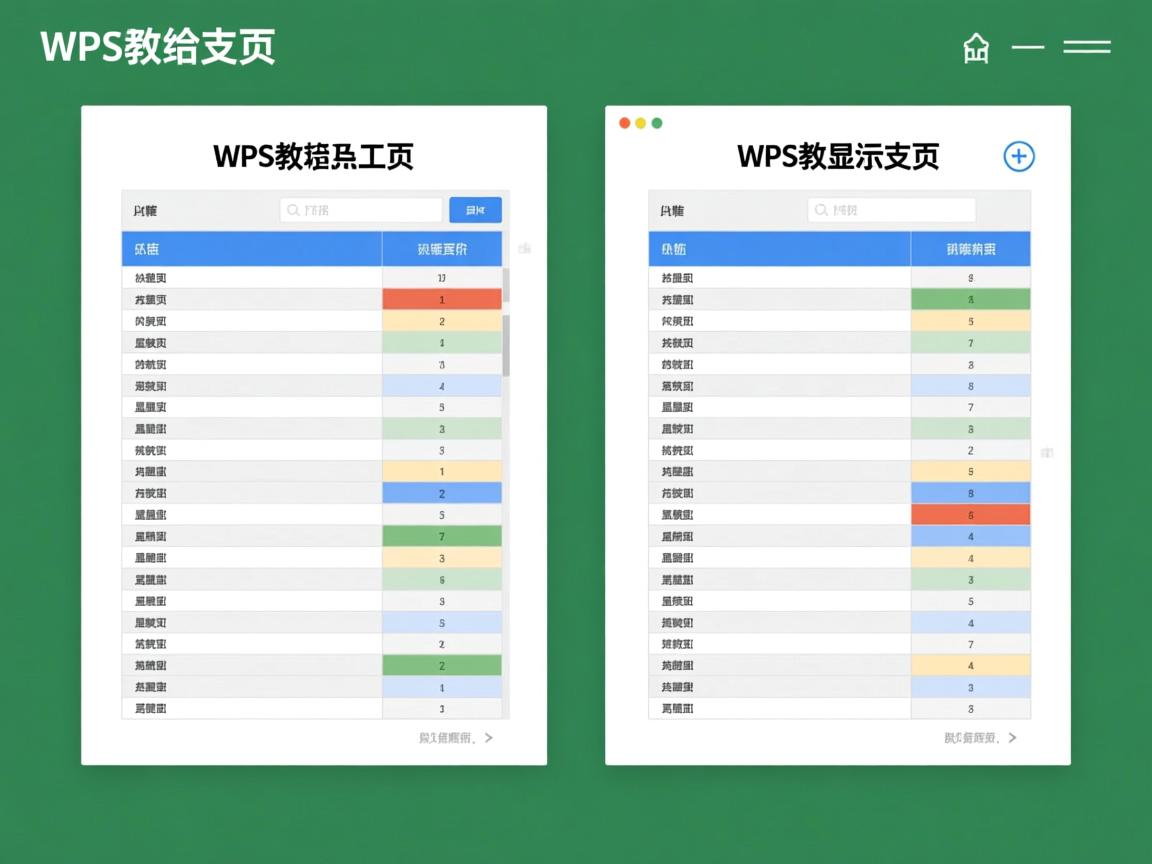
Task: Switch to the left card titled WPS教椐丬工页
Action: click(314, 156)
